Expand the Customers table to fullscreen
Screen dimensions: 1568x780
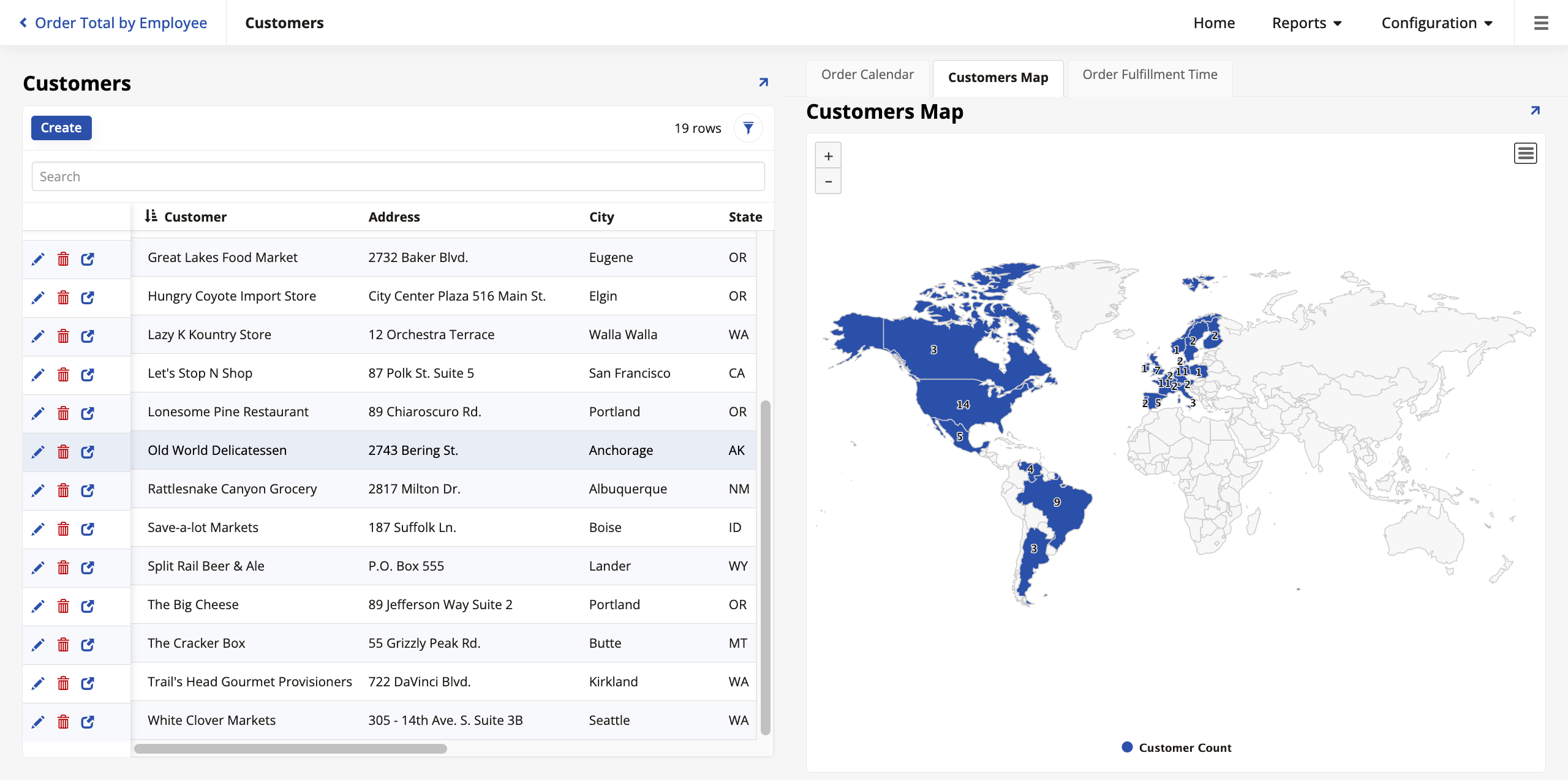pos(763,81)
